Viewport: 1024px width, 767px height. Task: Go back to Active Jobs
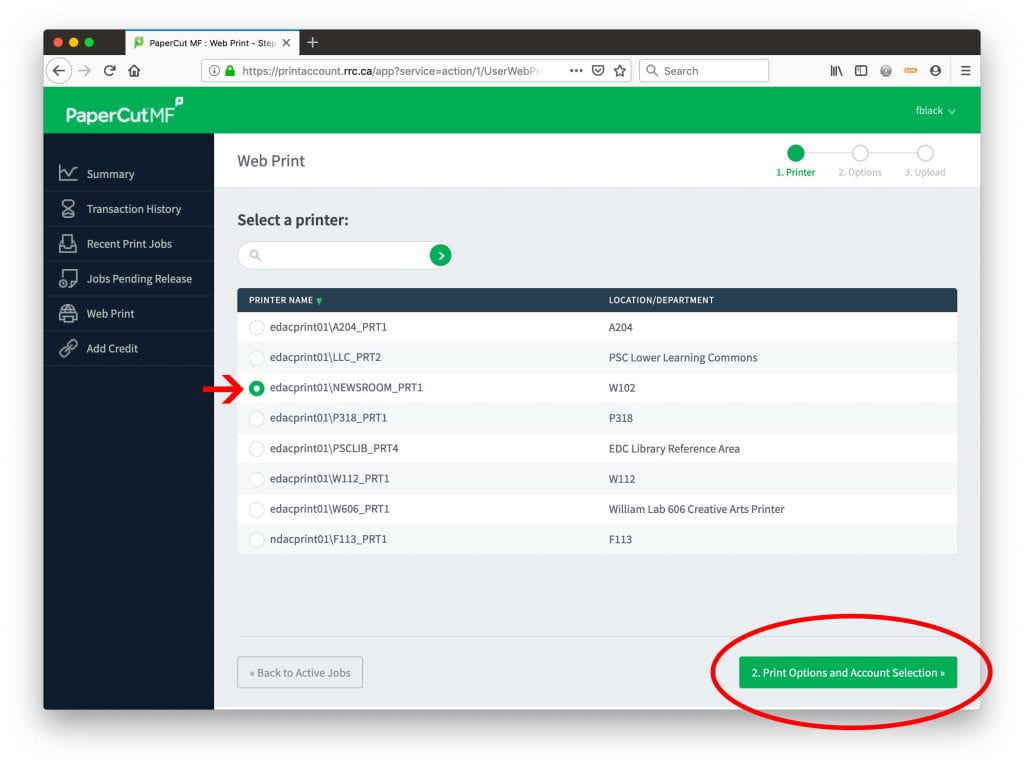coord(300,673)
